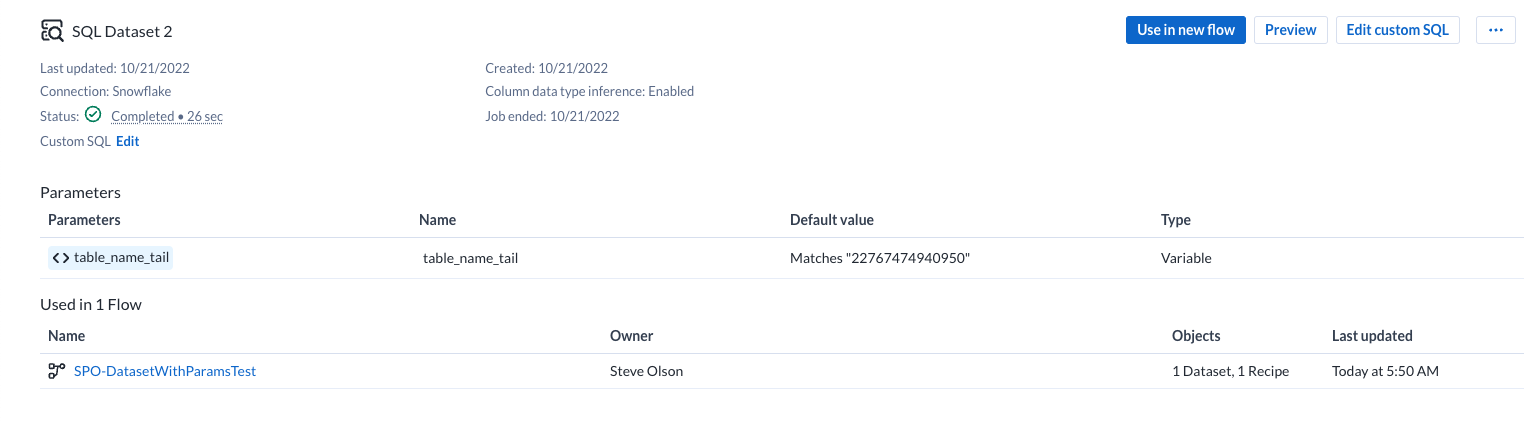1533x422 pixels.
Task: Click the Type column header in Parameters
Action: [1175, 220]
